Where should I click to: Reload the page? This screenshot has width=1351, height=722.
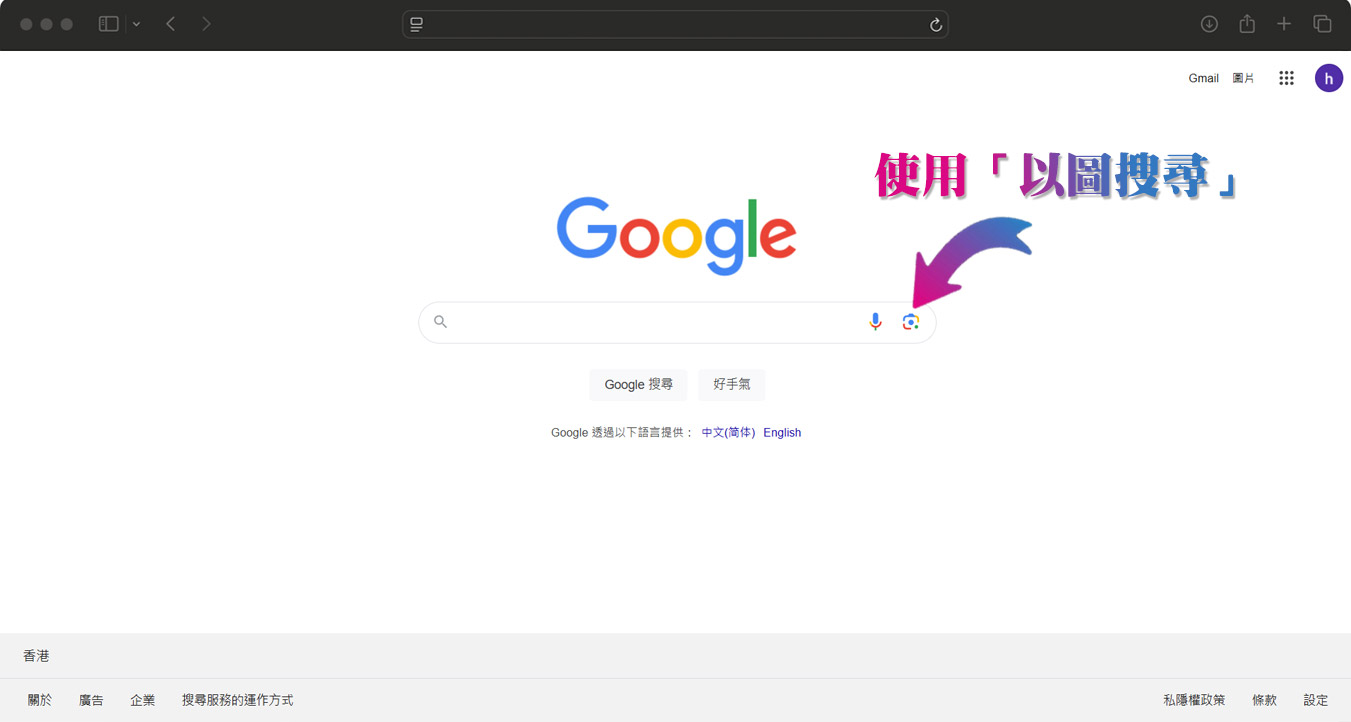pos(936,25)
